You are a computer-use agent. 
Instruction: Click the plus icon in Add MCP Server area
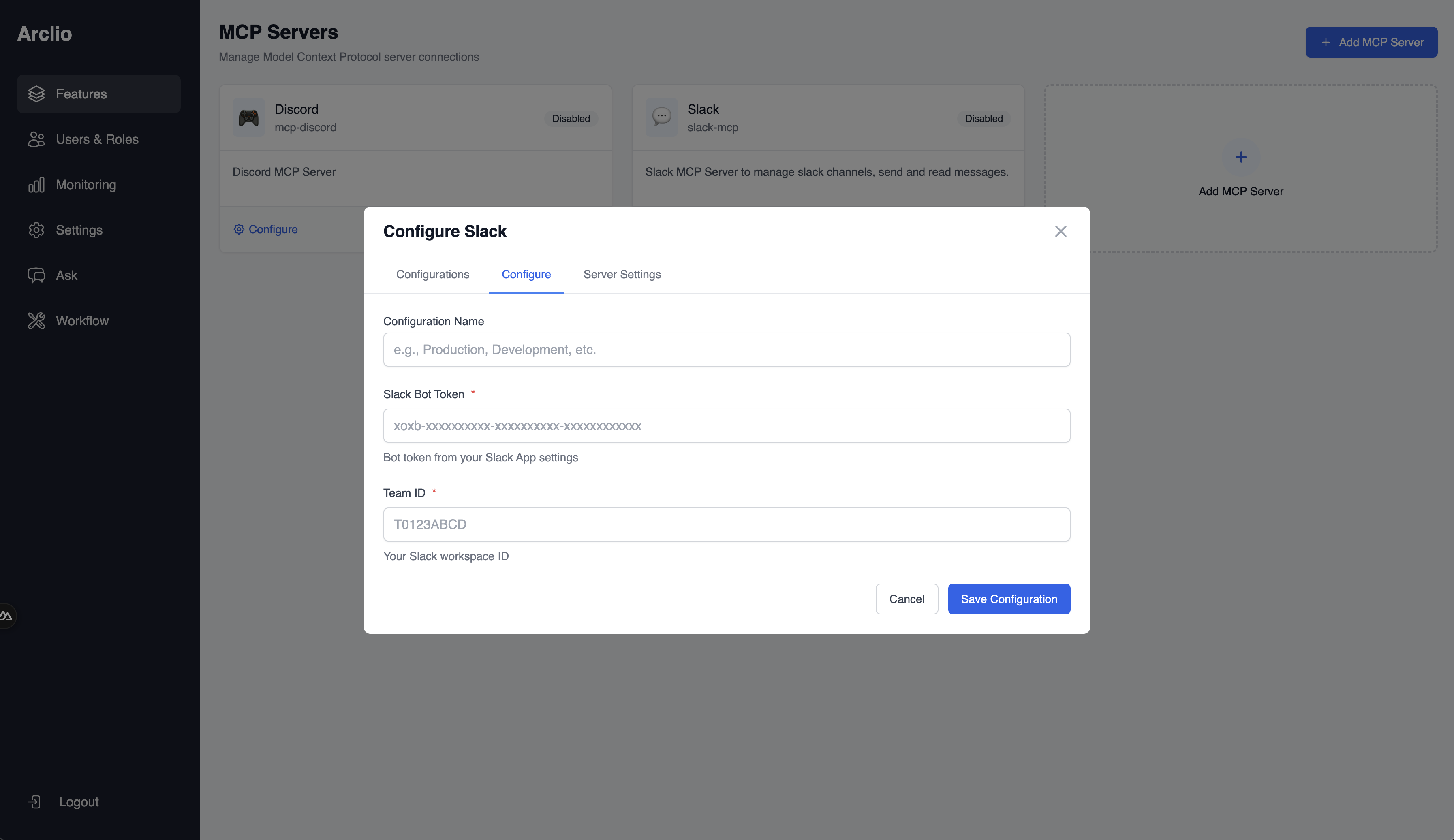(x=1240, y=157)
